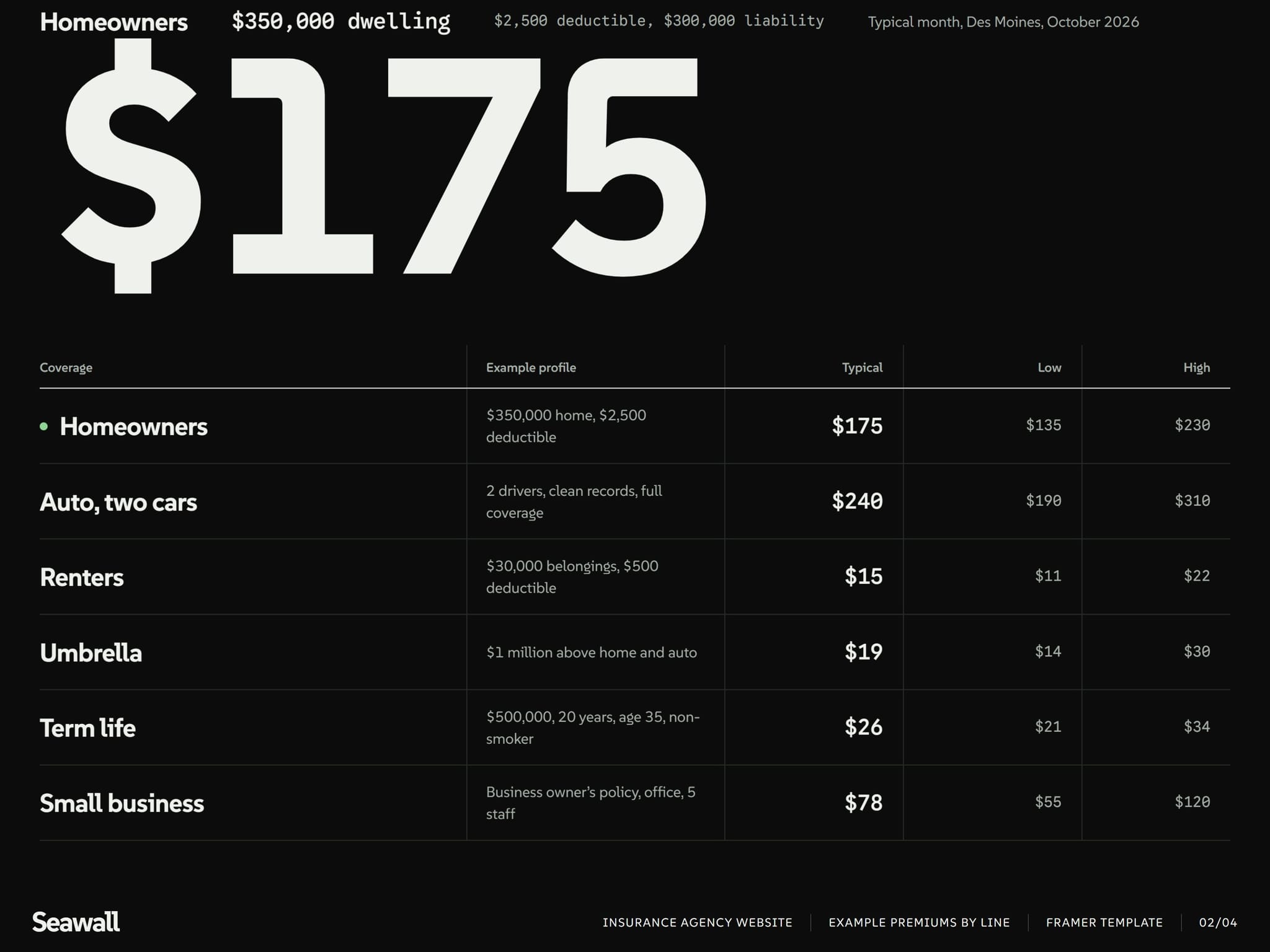Select the Homeowners row in the coverage table

635,426
